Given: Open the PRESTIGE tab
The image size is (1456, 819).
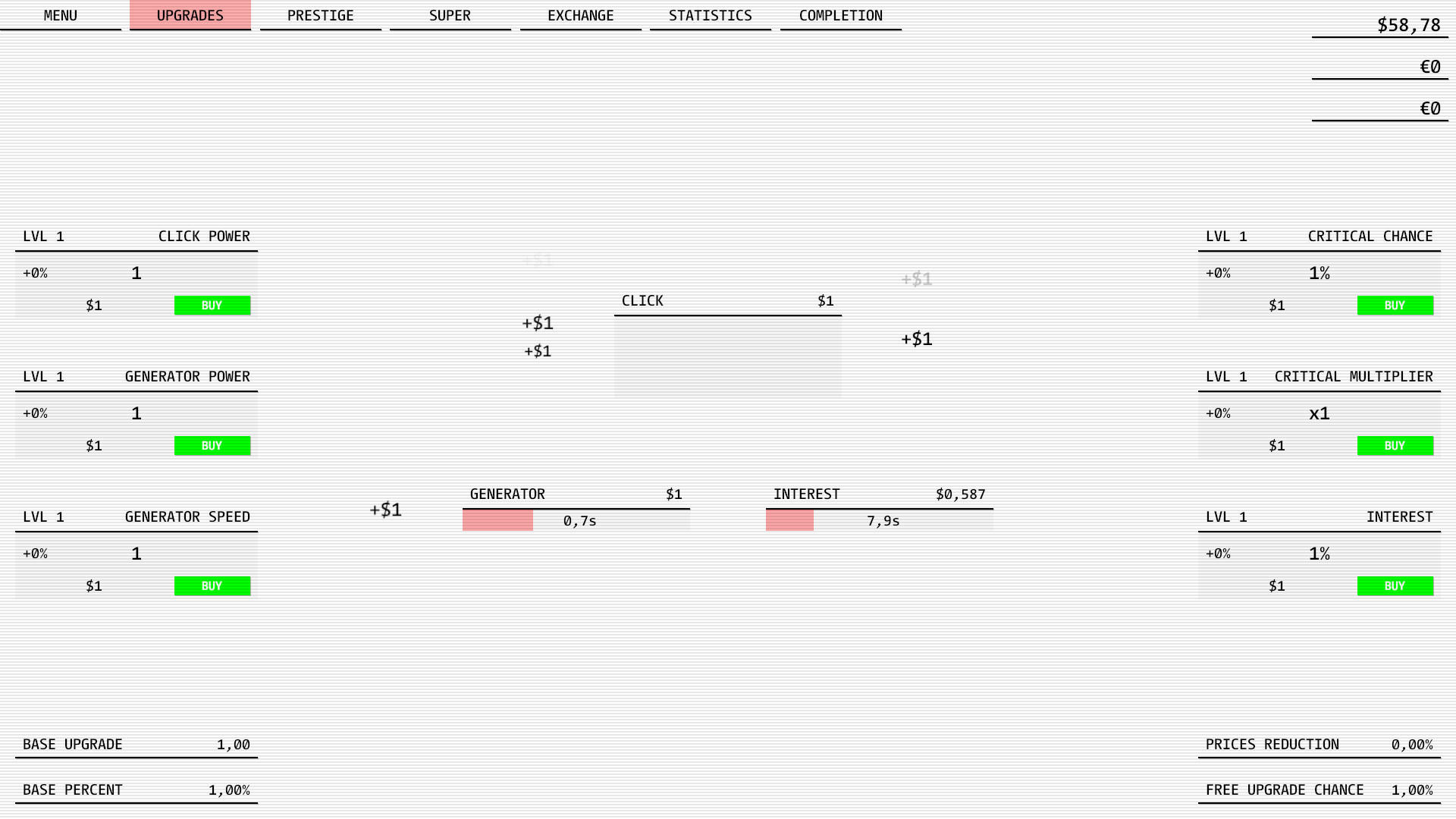Looking at the screenshot, I should [319, 15].
